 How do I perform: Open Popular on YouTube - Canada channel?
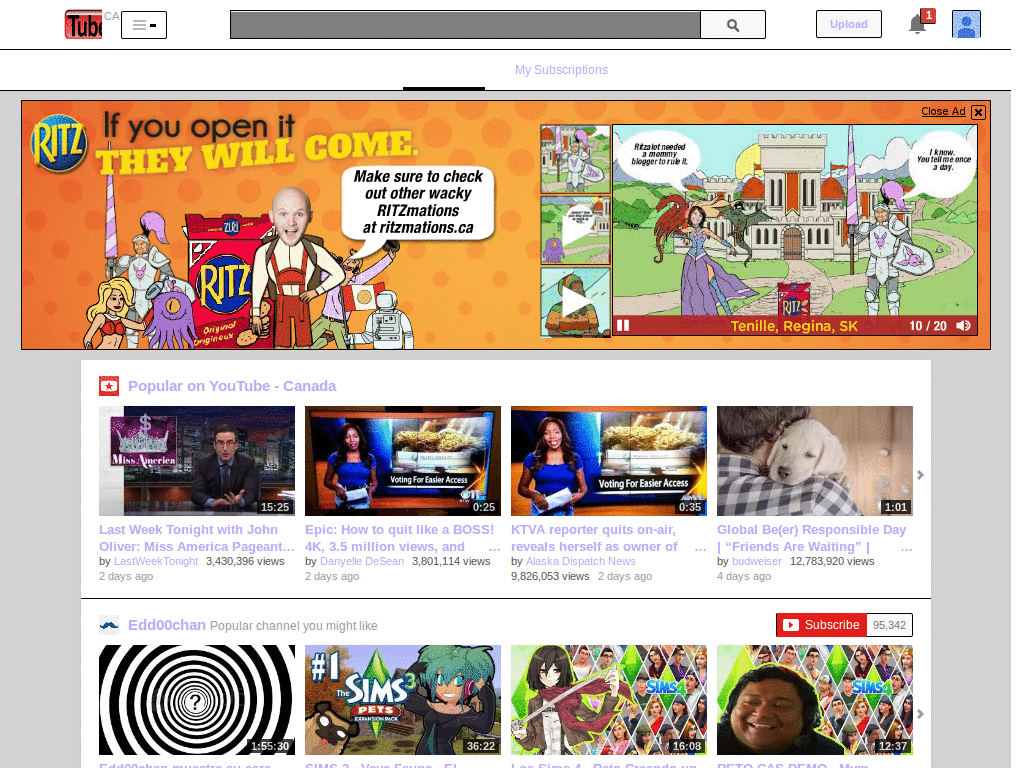232,386
